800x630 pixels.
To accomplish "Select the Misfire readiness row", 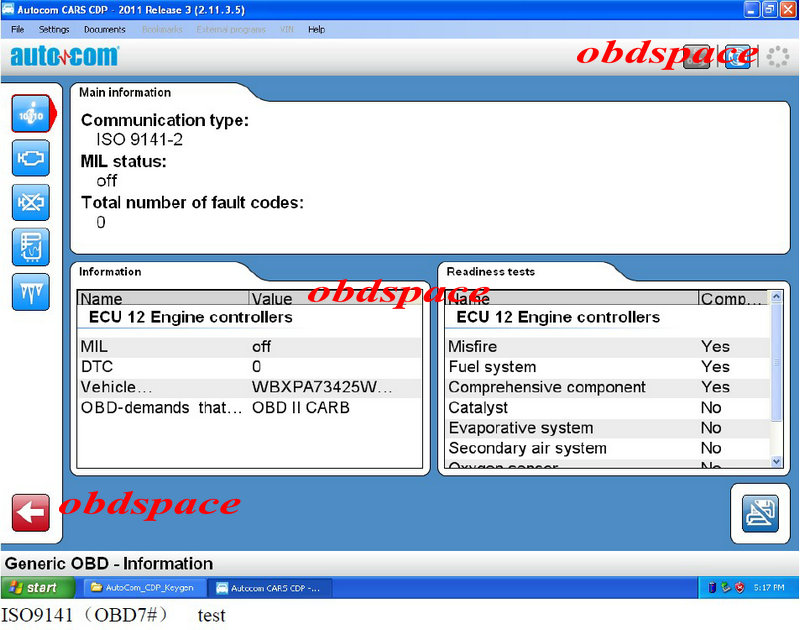I will (607, 347).
